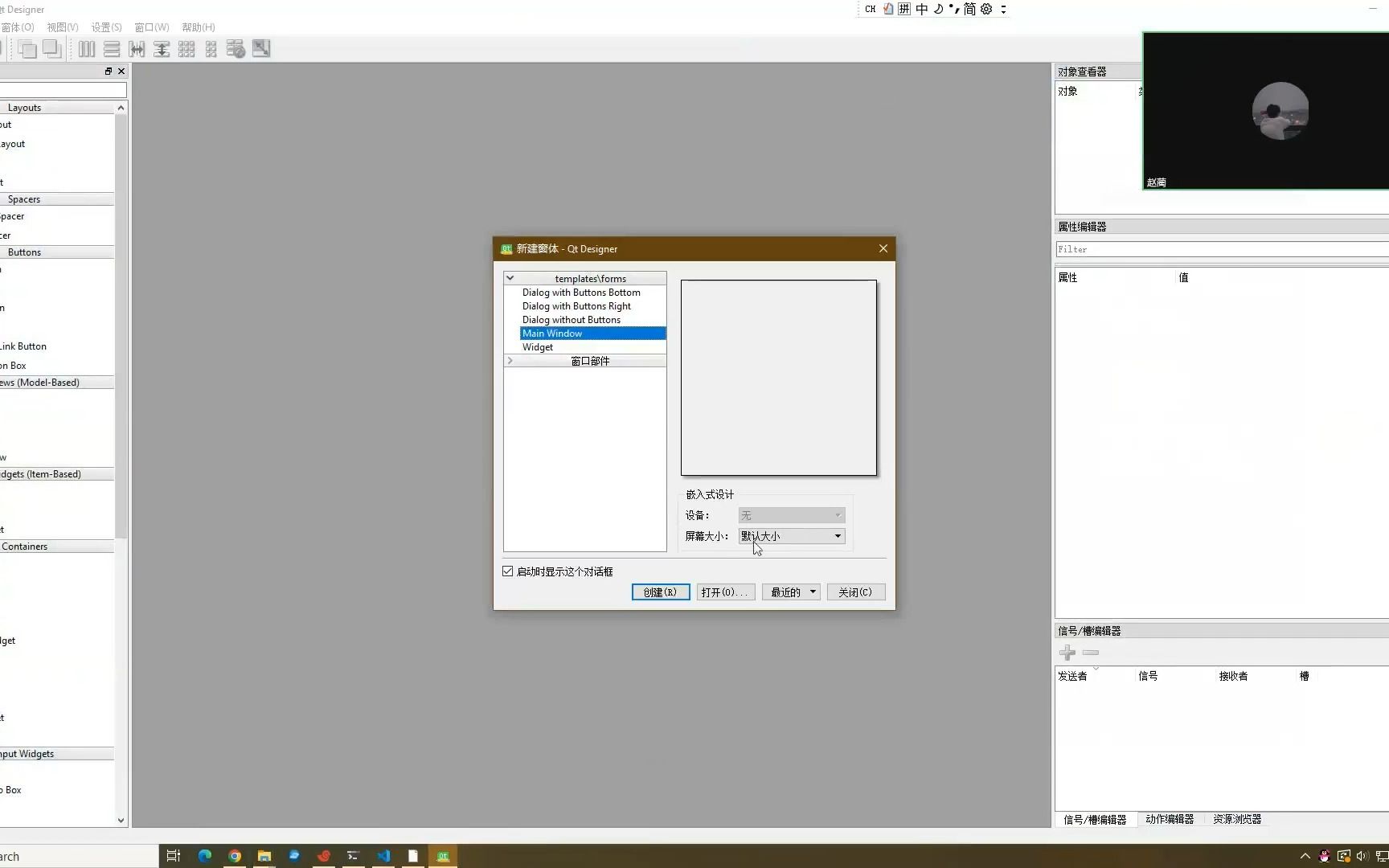Click the minus icon in signal/slot editor
Screen dimensions: 1389x868
coord(1091,653)
